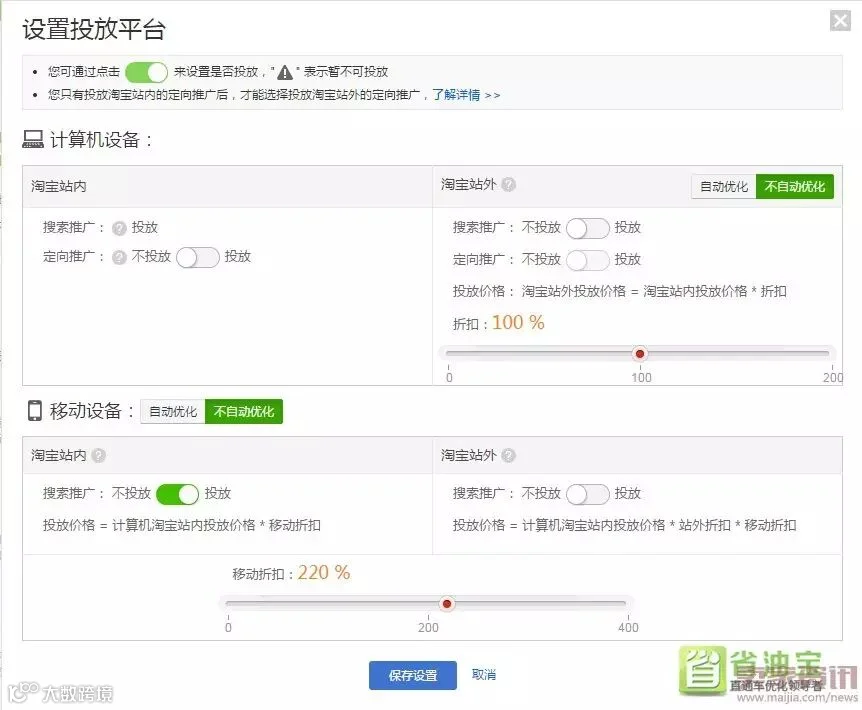The width and height of the screenshot is (862, 710).
Task: Open help icon next to mobile 淘宝站内 header
Action: [98, 456]
